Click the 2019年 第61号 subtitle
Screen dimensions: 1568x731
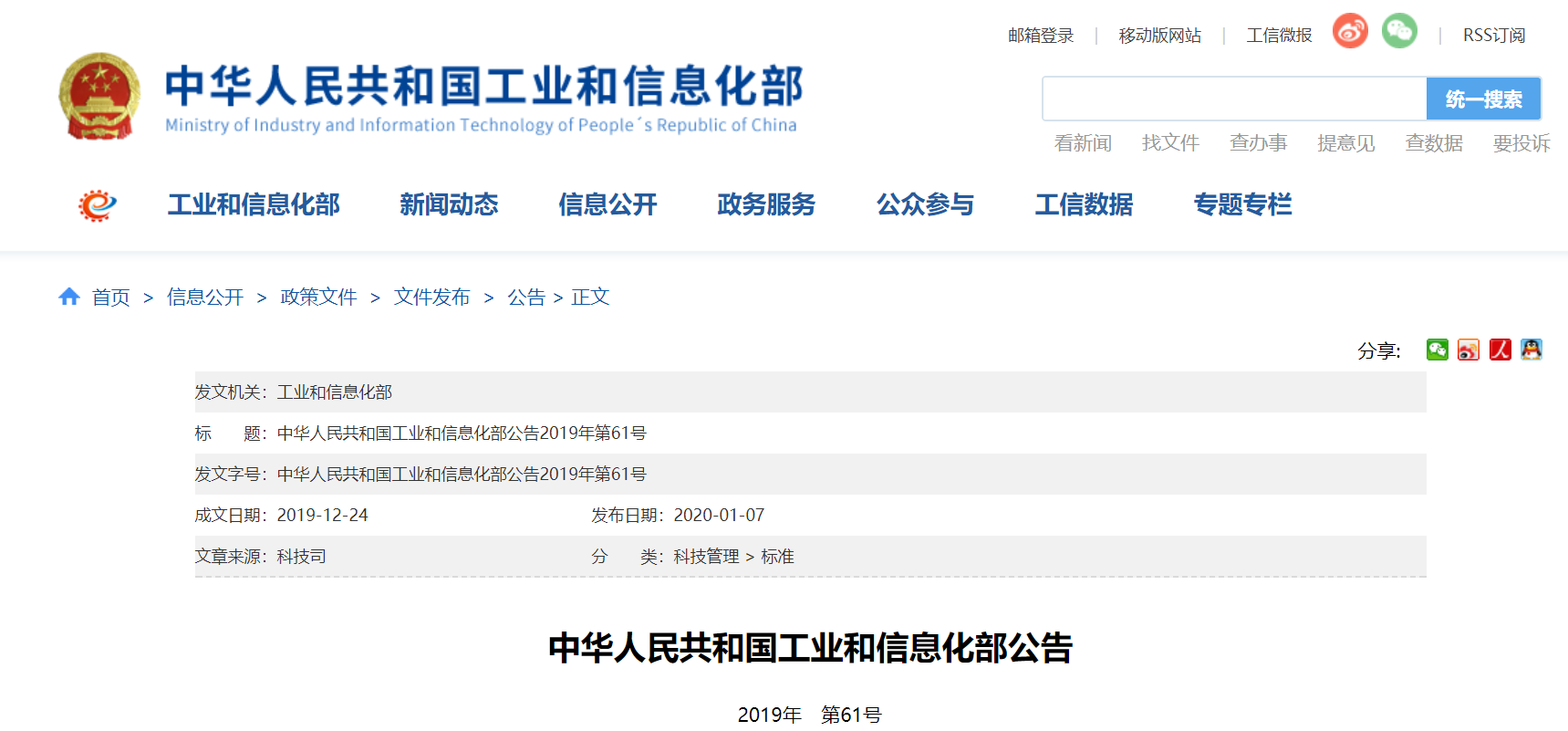pos(810,715)
